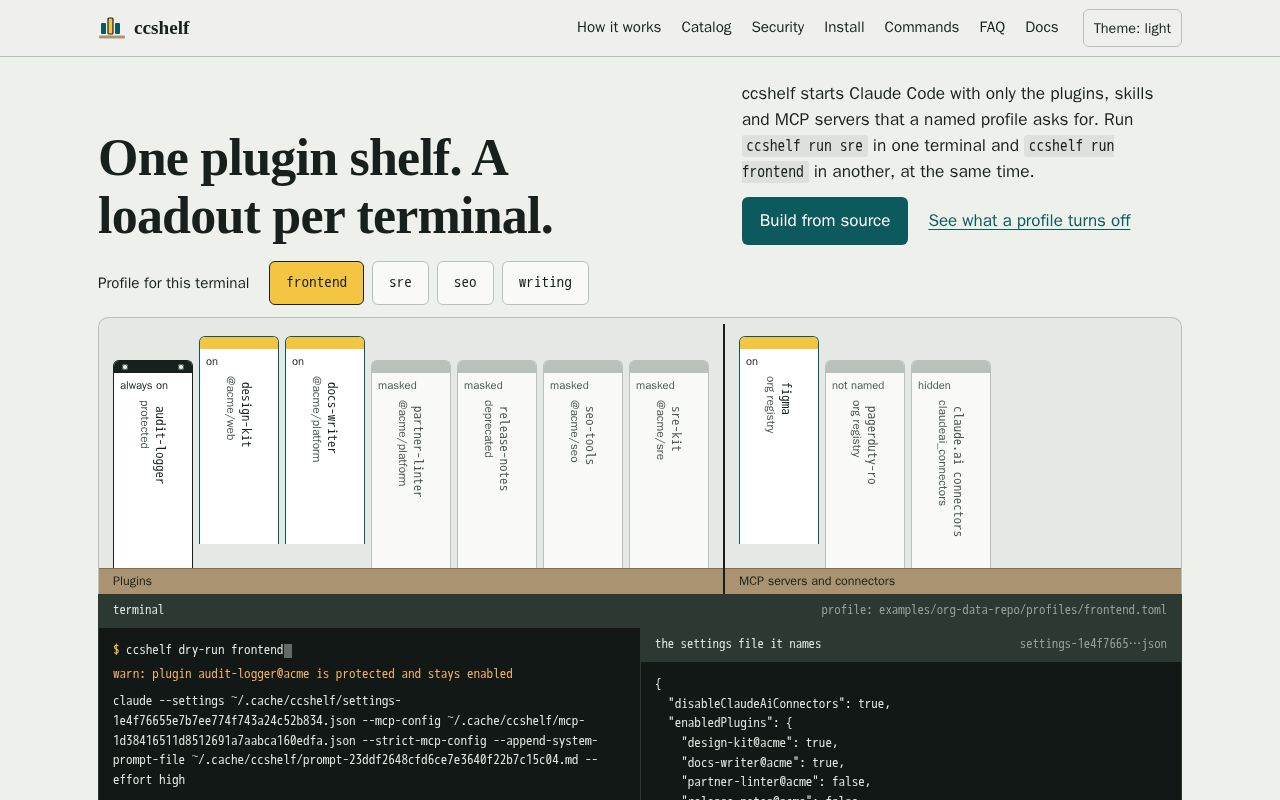Select the pagerduty-ro MCP server
Viewport: 1280px width, 800px height.
pyautogui.click(x=865, y=464)
